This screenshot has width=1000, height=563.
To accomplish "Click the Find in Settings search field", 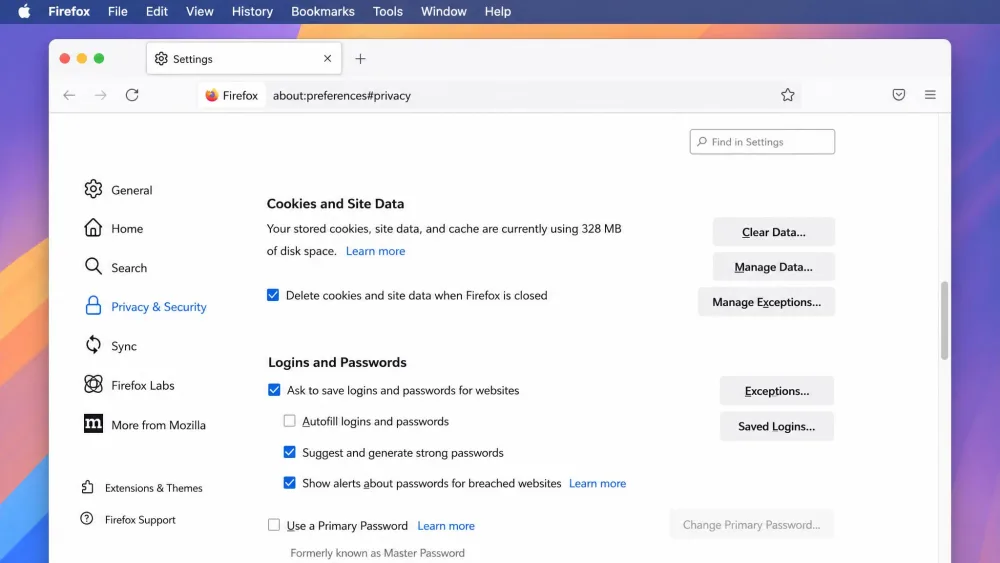I will tap(762, 142).
